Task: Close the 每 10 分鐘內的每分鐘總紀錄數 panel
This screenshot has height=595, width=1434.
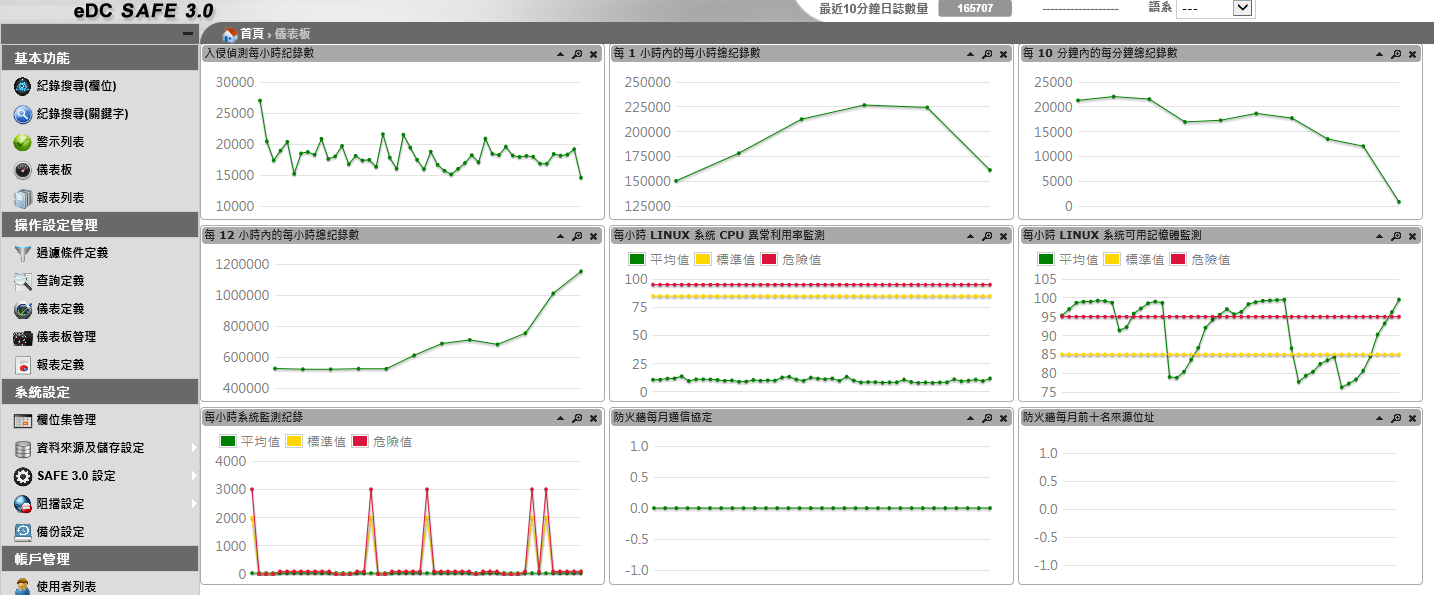Action: [x=1412, y=54]
